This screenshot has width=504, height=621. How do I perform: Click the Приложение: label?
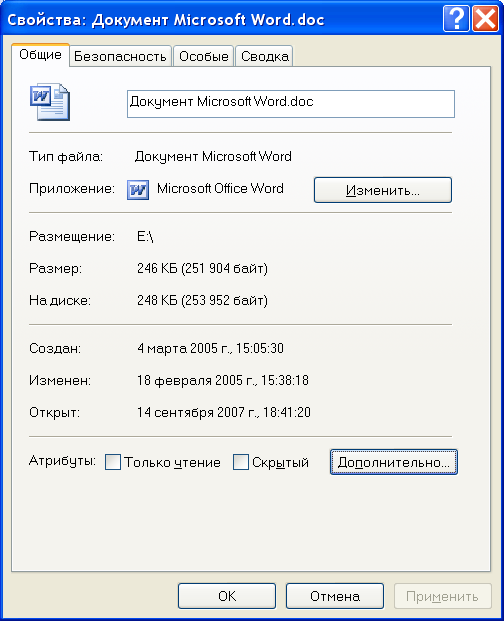(72, 189)
